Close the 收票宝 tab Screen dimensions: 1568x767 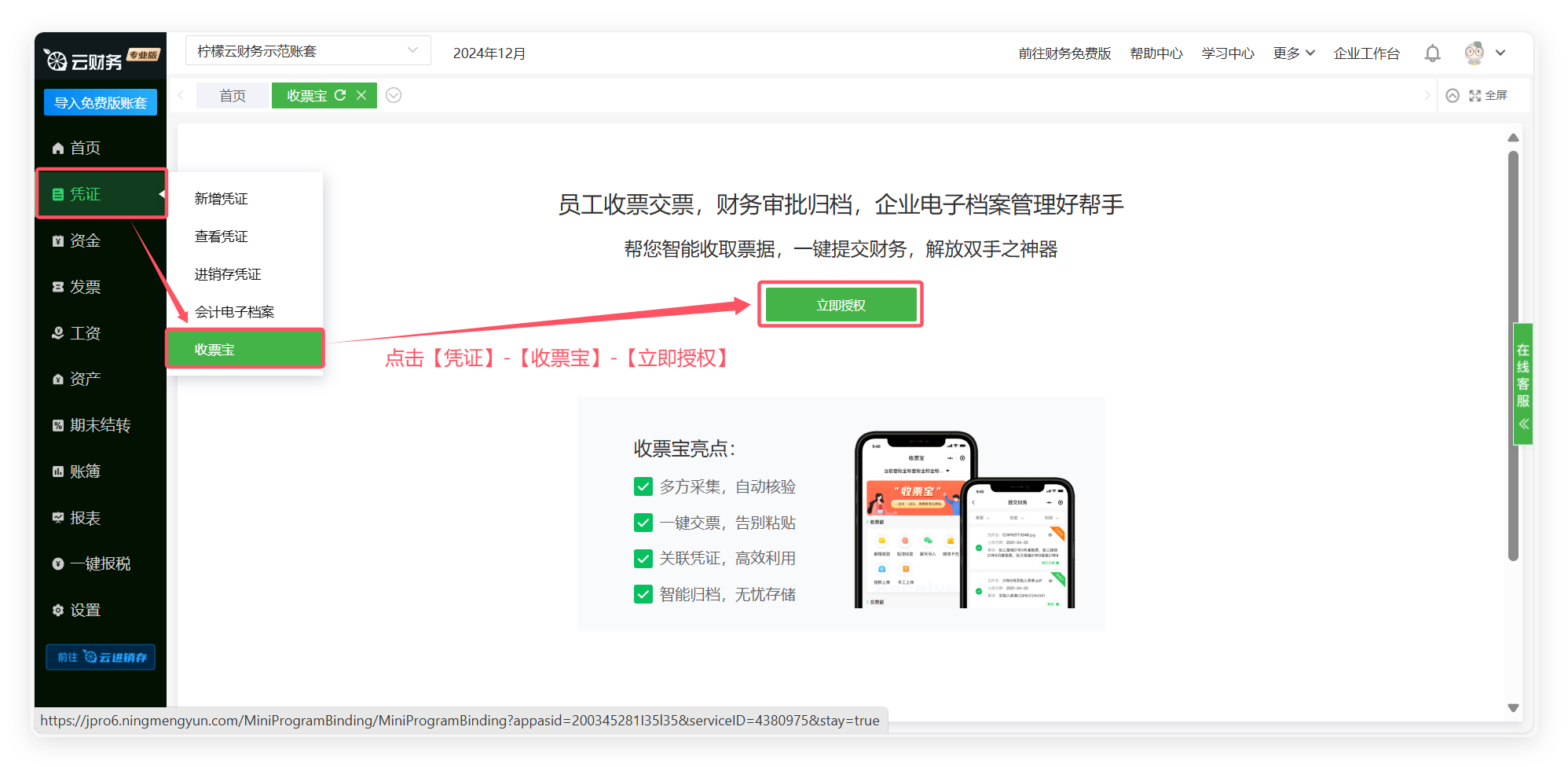[361, 95]
